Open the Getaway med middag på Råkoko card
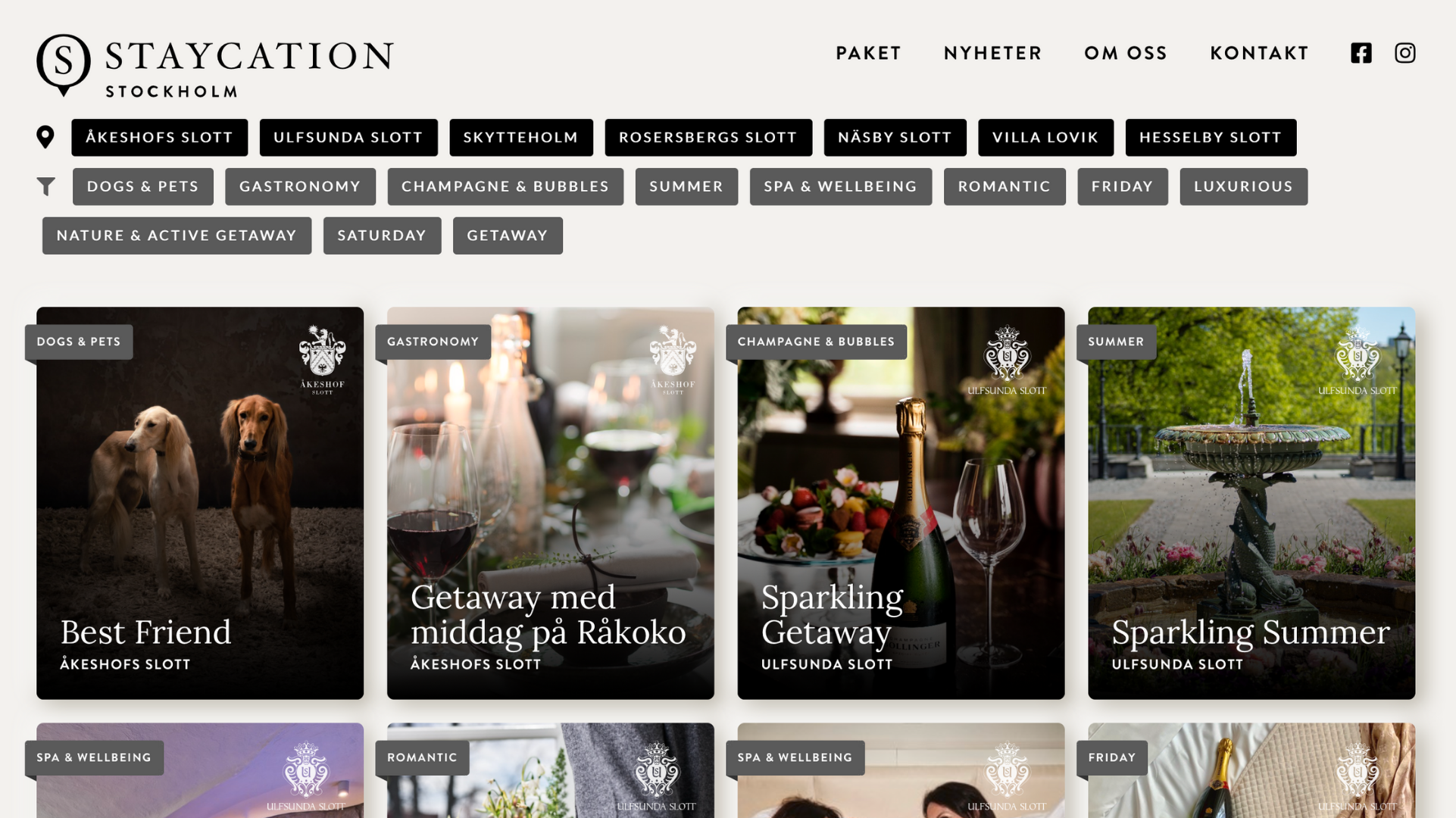The image size is (1456, 818). point(551,503)
